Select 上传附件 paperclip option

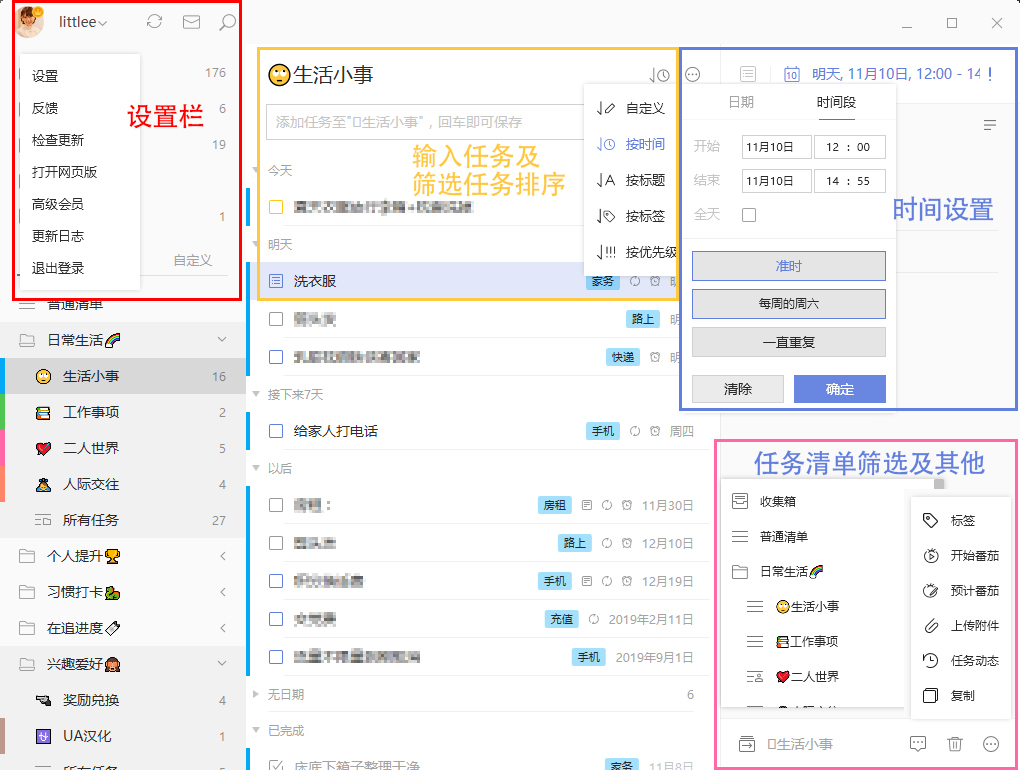(961, 626)
